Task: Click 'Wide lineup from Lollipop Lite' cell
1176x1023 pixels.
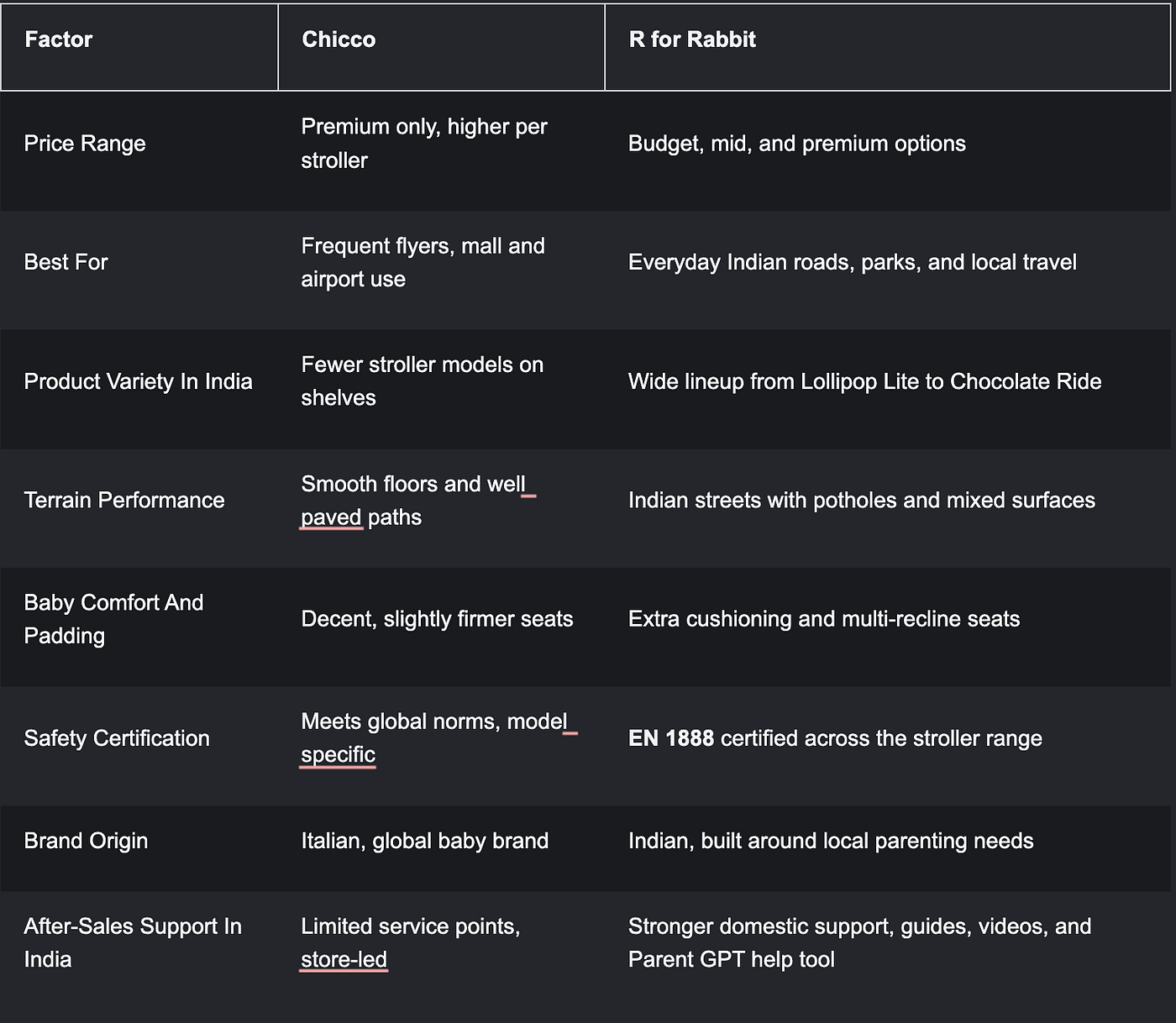Action: [865, 381]
